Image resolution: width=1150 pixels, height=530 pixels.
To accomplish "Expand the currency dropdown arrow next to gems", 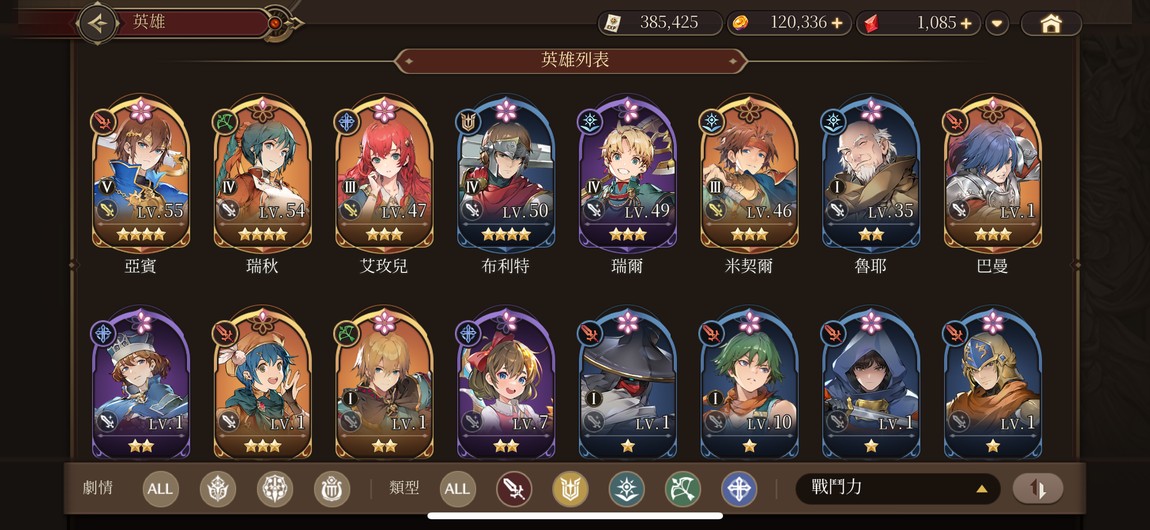I will (x=997, y=23).
